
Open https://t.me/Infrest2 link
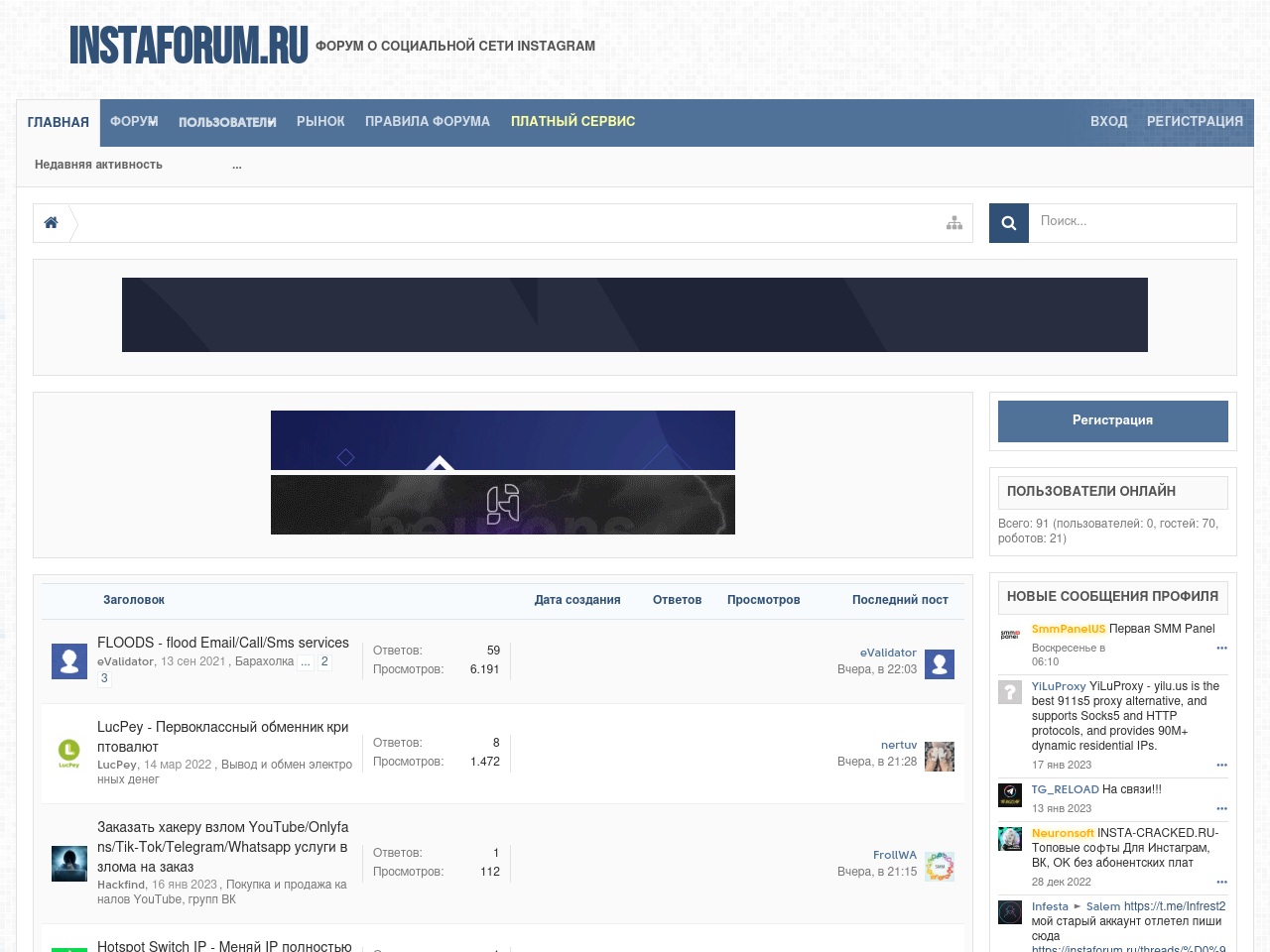coord(1175,906)
